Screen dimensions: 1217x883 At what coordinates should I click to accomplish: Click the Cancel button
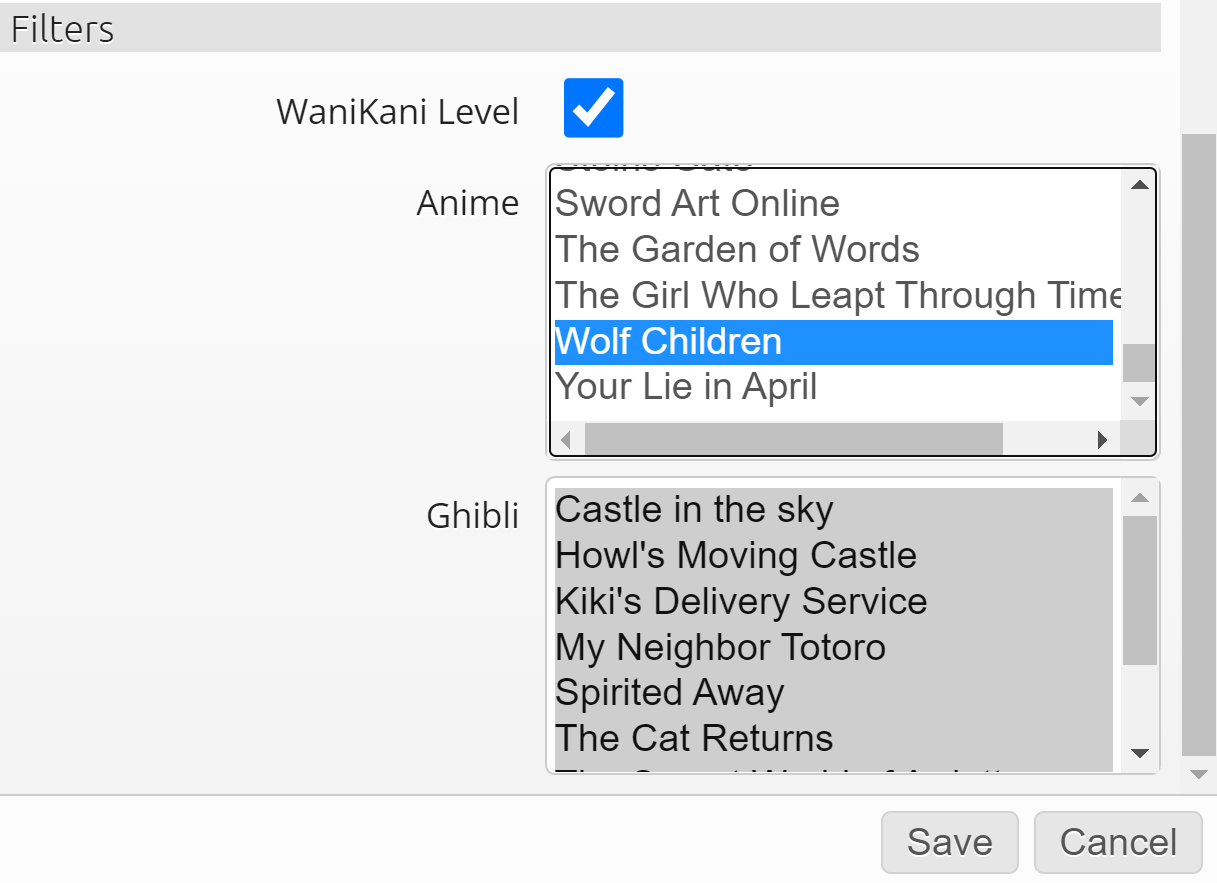[1118, 842]
